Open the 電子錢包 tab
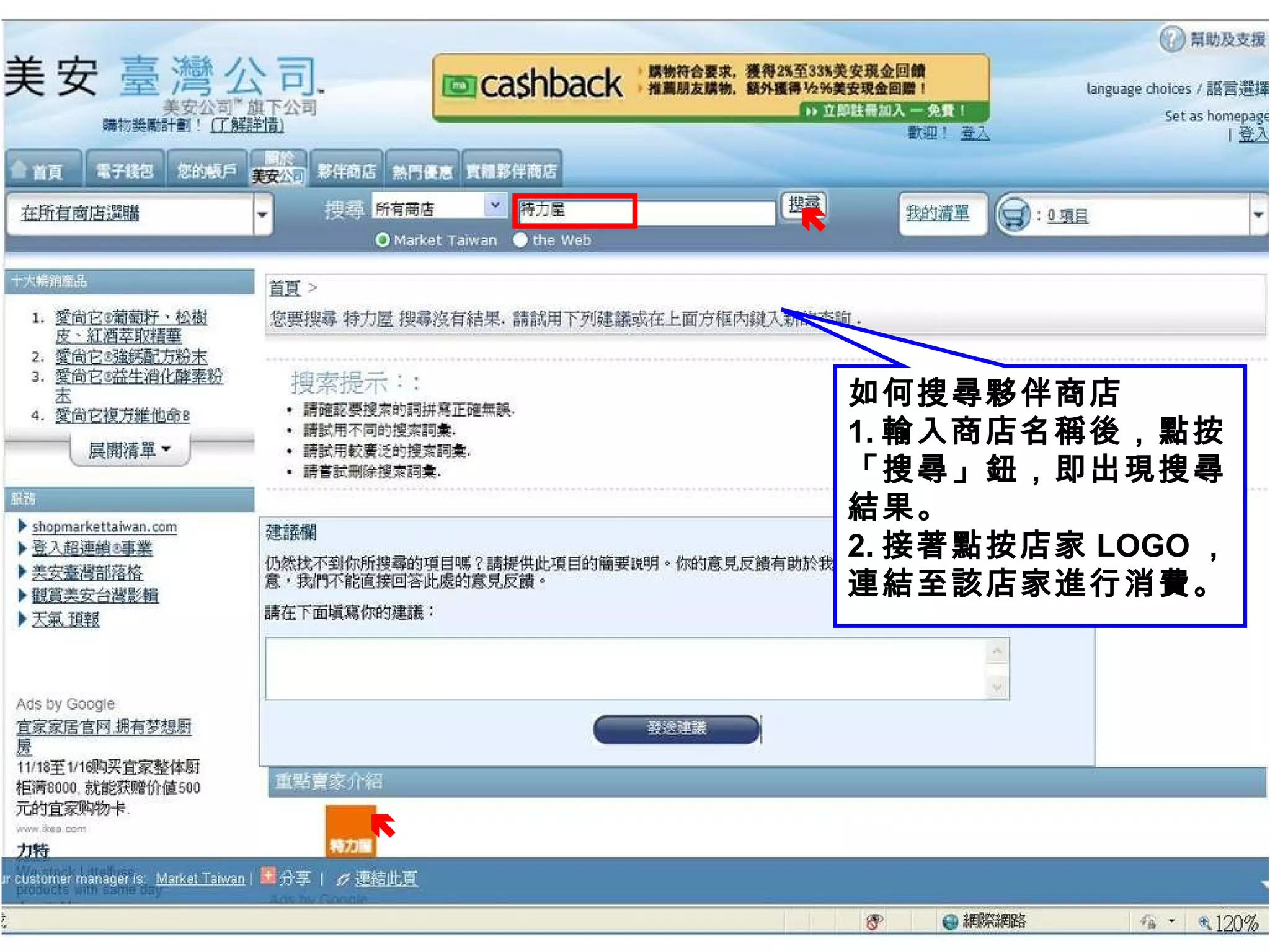The width and height of the screenshot is (1270, 952). 125,170
